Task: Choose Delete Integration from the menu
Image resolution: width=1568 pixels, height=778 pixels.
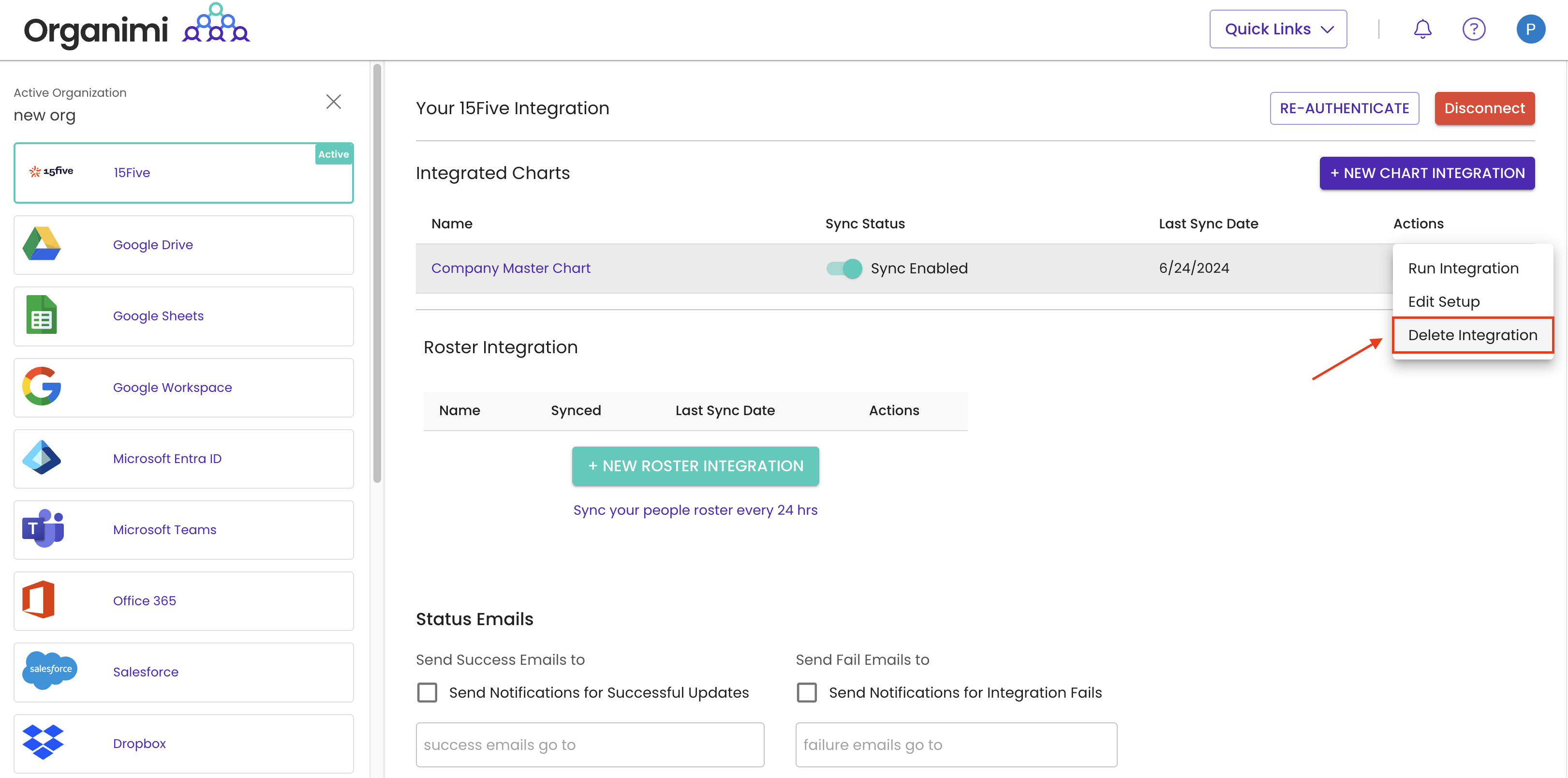Action: 1472,335
